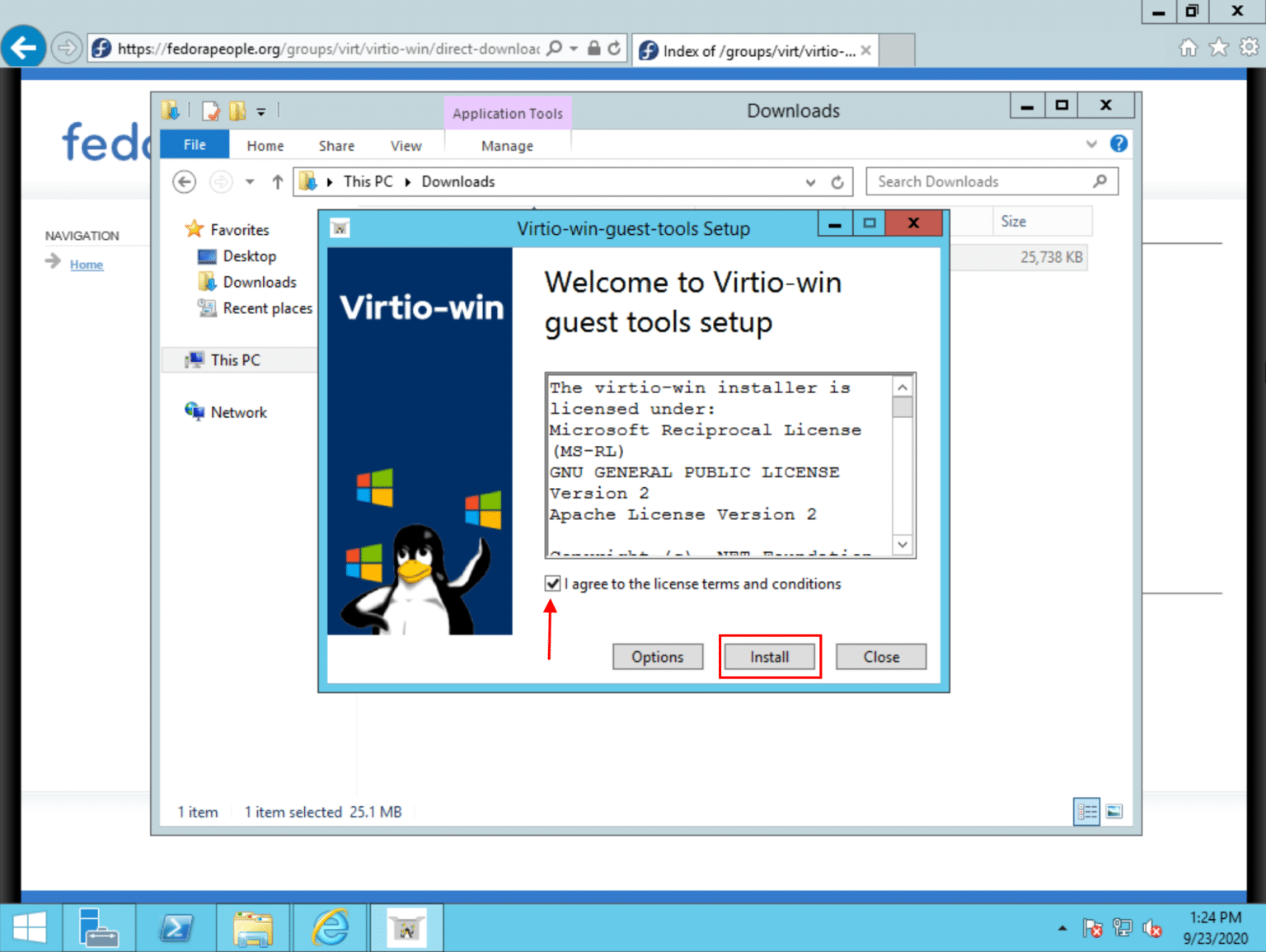The height and width of the screenshot is (952, 1266).
Task: Uncheck the license agreement checkbox
Action: 552,584
